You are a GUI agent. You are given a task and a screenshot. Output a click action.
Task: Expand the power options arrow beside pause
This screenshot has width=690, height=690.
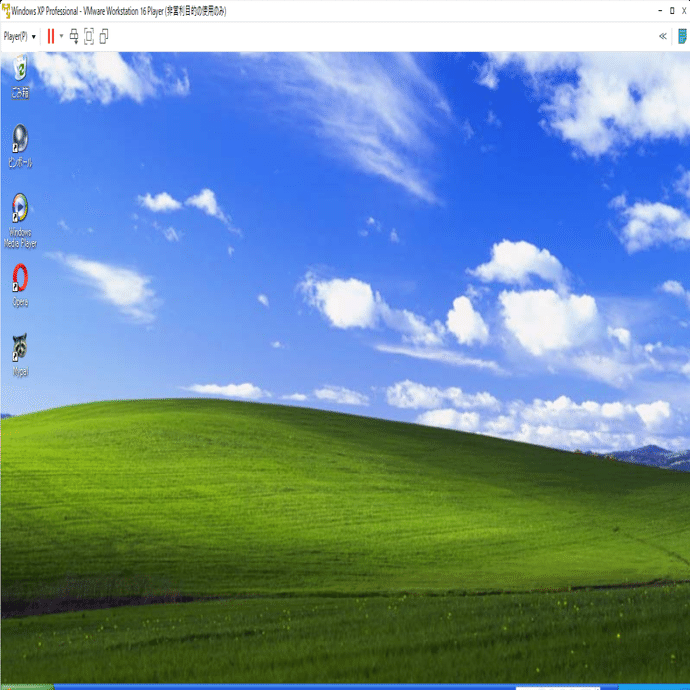tap(61, 37)
